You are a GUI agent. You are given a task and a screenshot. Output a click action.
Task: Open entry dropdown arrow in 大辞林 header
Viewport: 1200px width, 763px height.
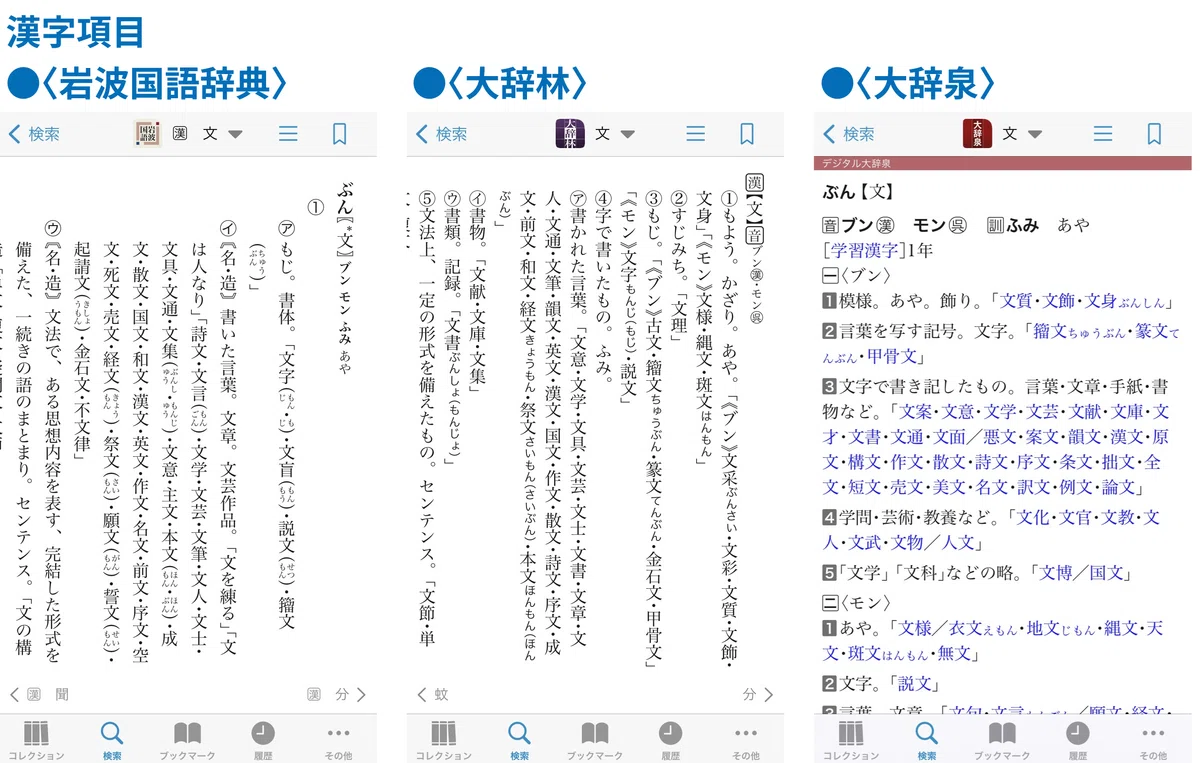tap(628, 134)
